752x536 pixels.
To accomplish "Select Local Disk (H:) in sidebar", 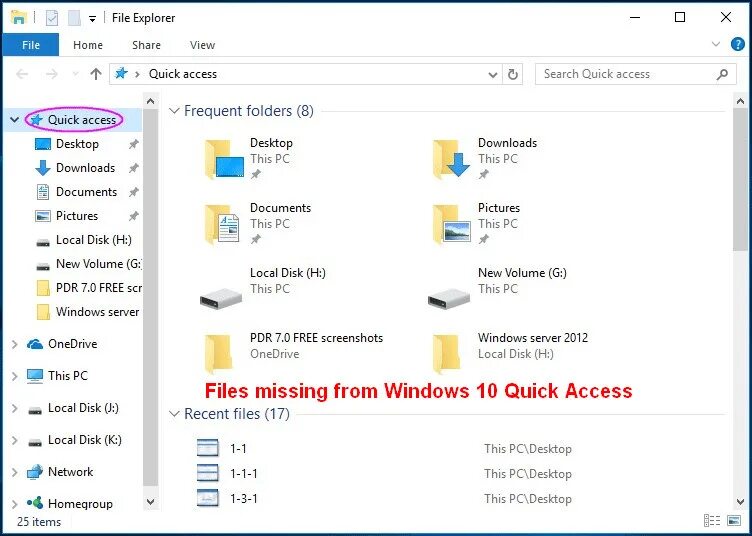I will (94, 240).
